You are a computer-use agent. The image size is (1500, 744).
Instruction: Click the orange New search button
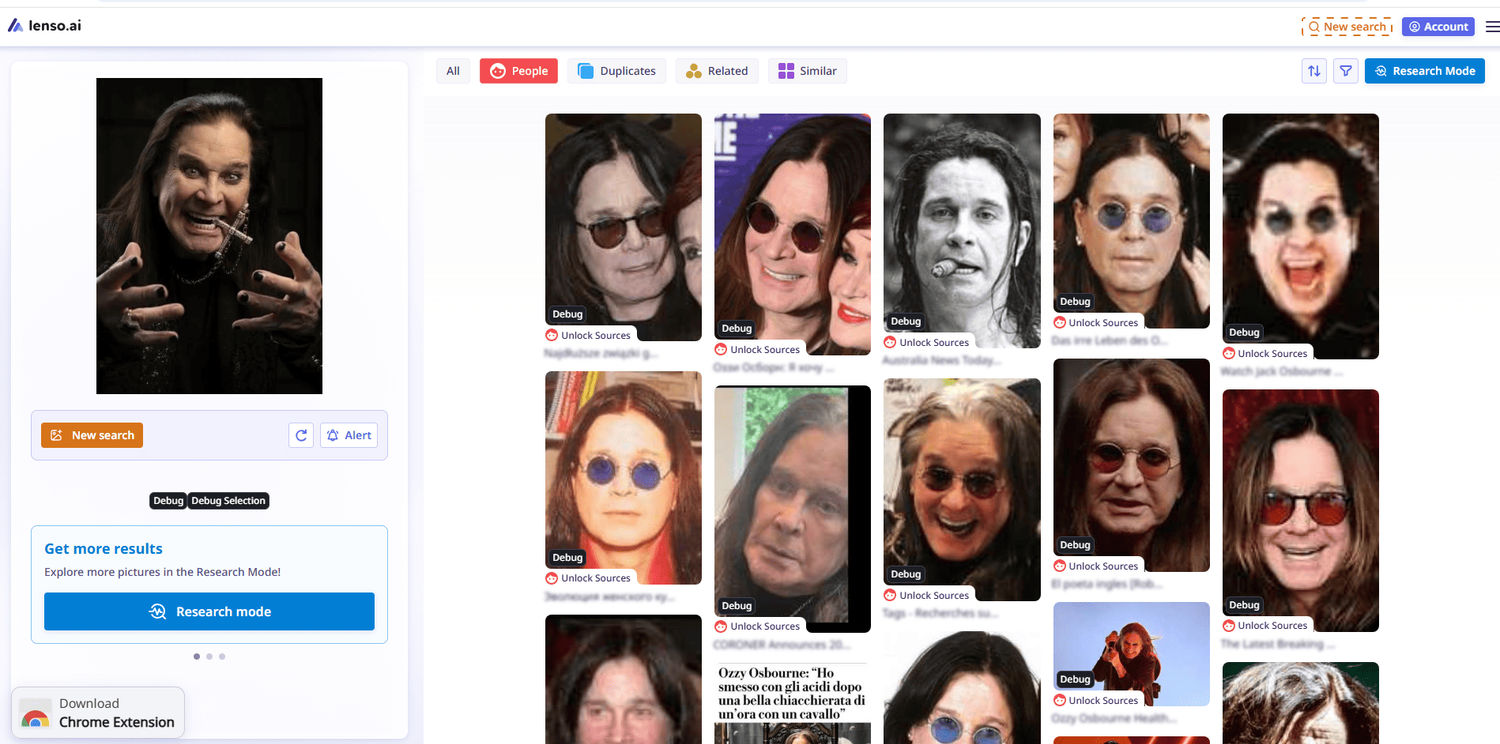pos(92,435)
